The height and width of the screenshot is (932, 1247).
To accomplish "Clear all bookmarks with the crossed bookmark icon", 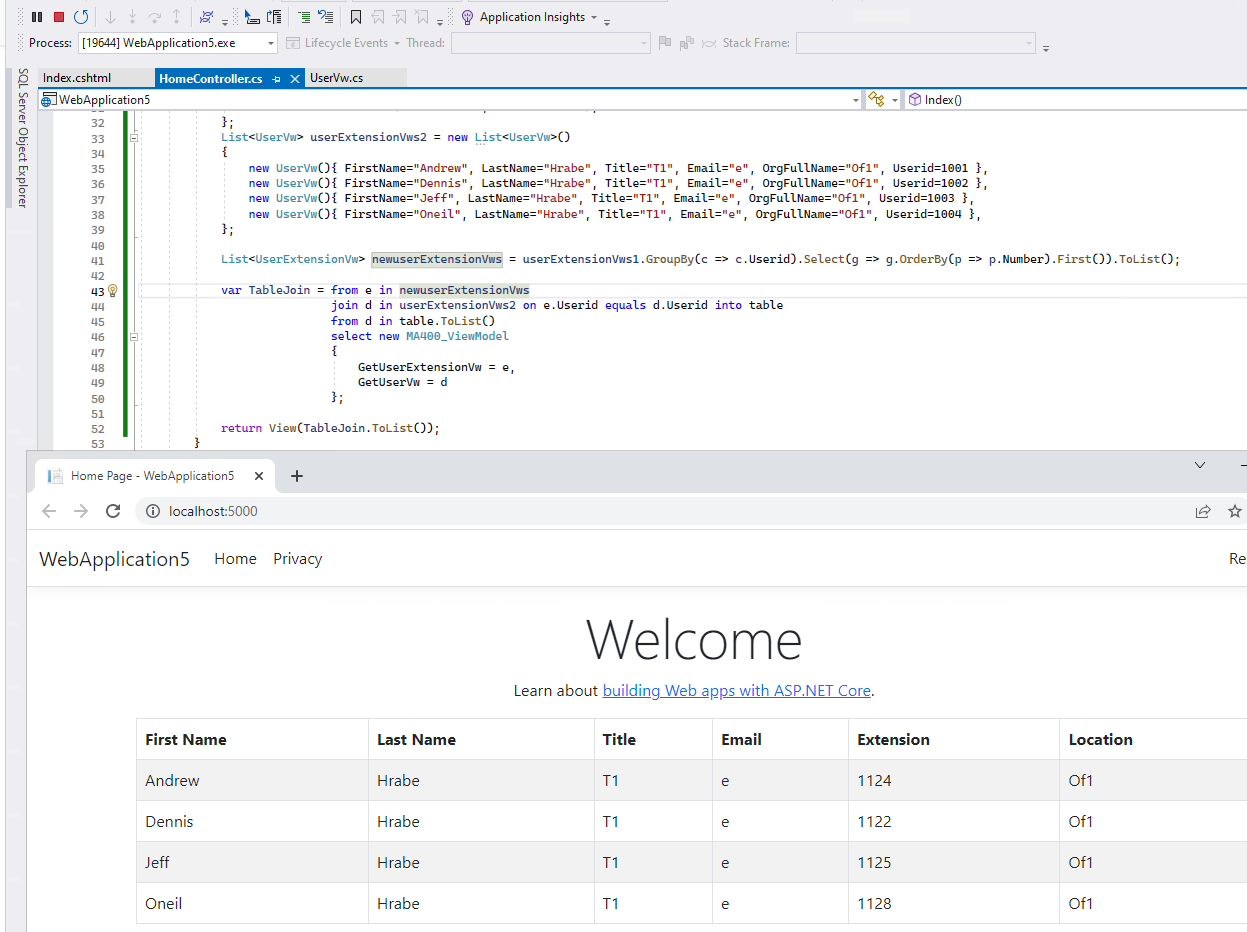I will click(x=422, y=17).
